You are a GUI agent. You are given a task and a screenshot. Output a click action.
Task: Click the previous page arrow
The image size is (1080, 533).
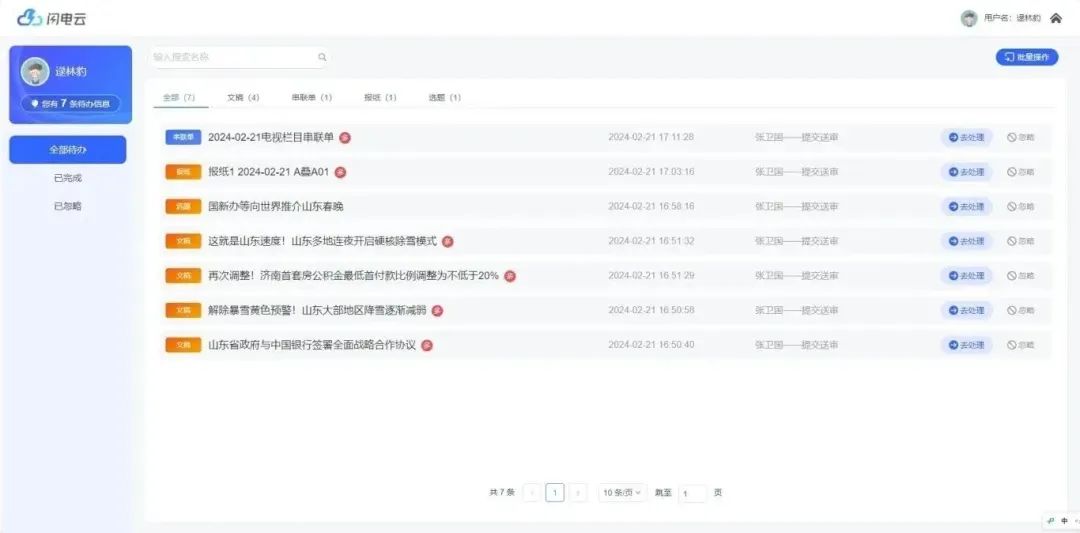pyautogui.click(x=532, y=492)
